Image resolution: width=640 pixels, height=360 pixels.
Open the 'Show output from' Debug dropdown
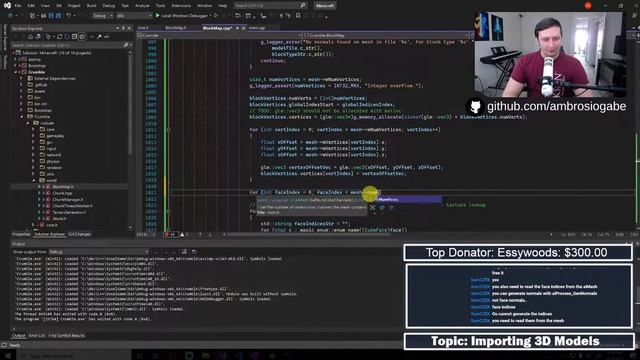coord(98,252)
